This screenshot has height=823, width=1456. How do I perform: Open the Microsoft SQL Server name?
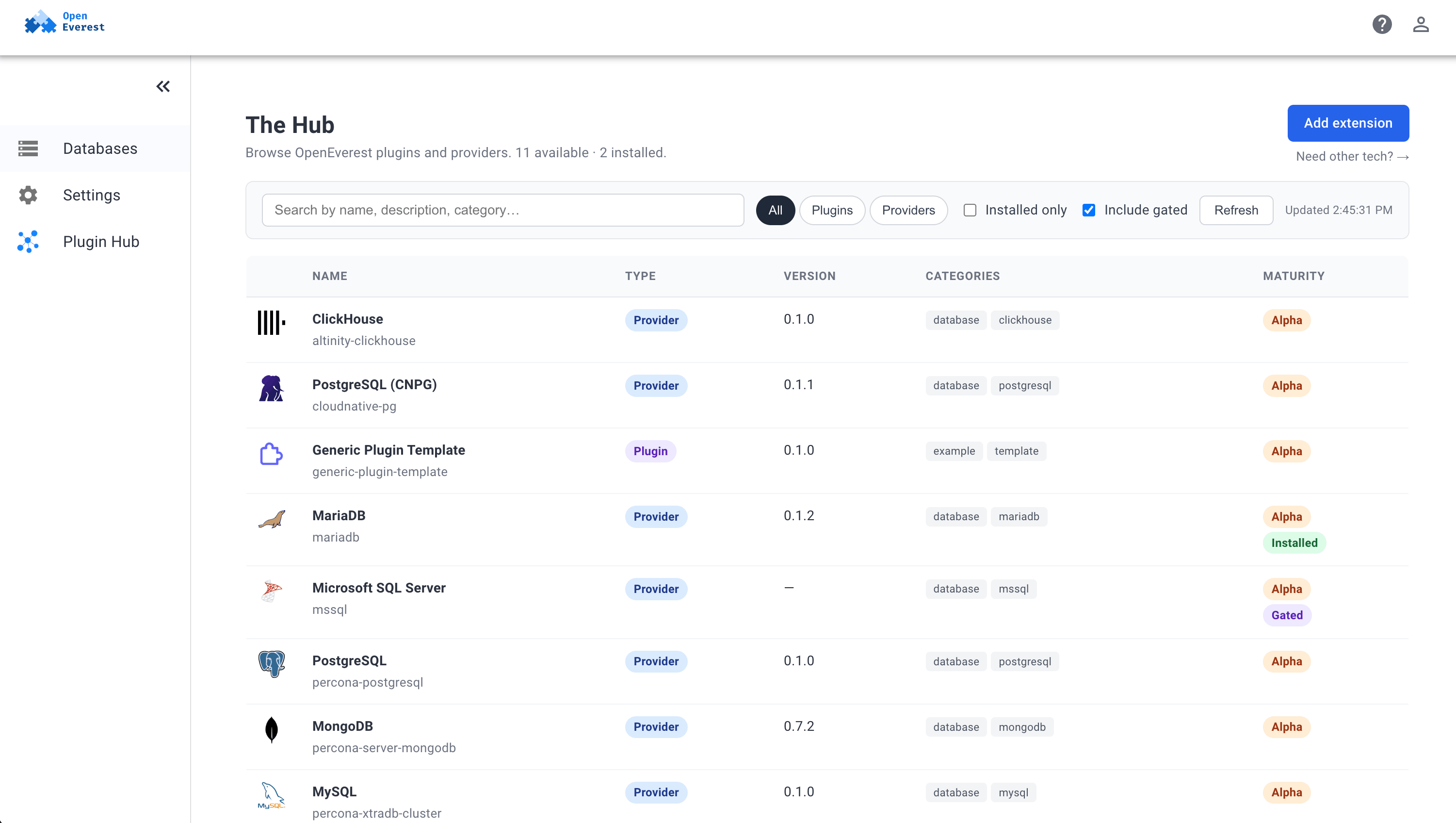pos(379,588)
